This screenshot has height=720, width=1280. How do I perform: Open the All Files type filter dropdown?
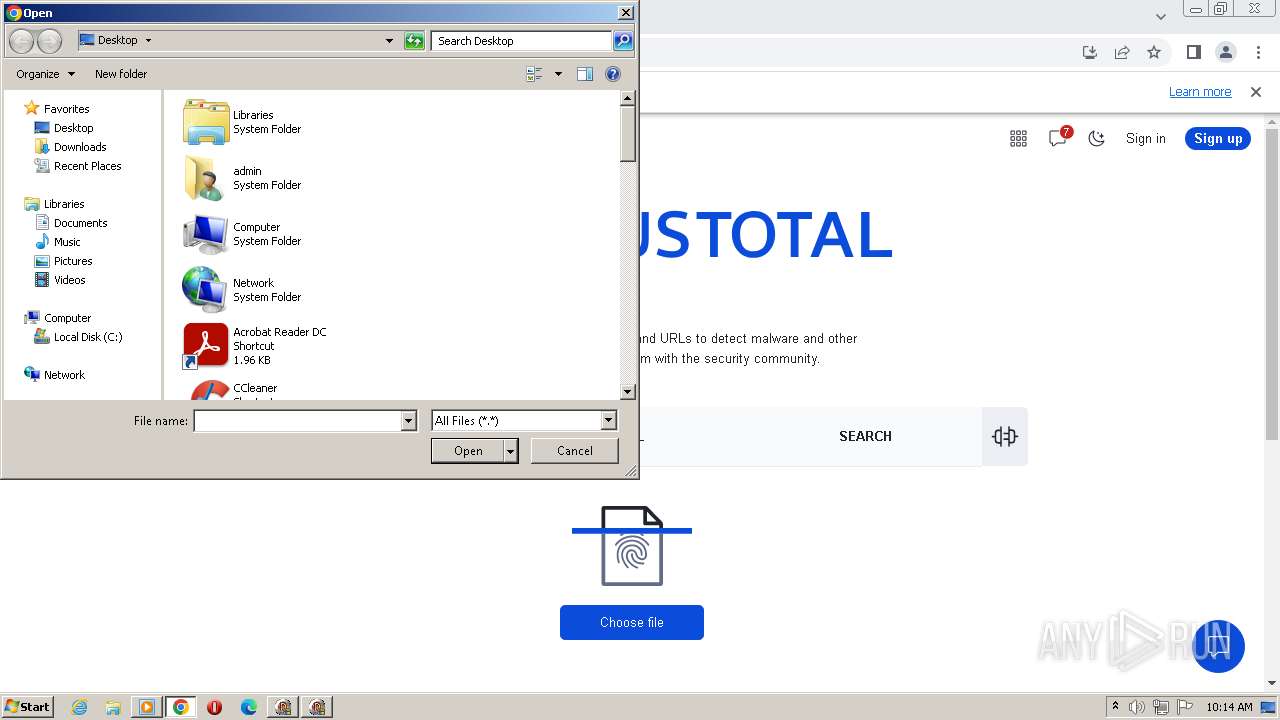pos(608,421)
